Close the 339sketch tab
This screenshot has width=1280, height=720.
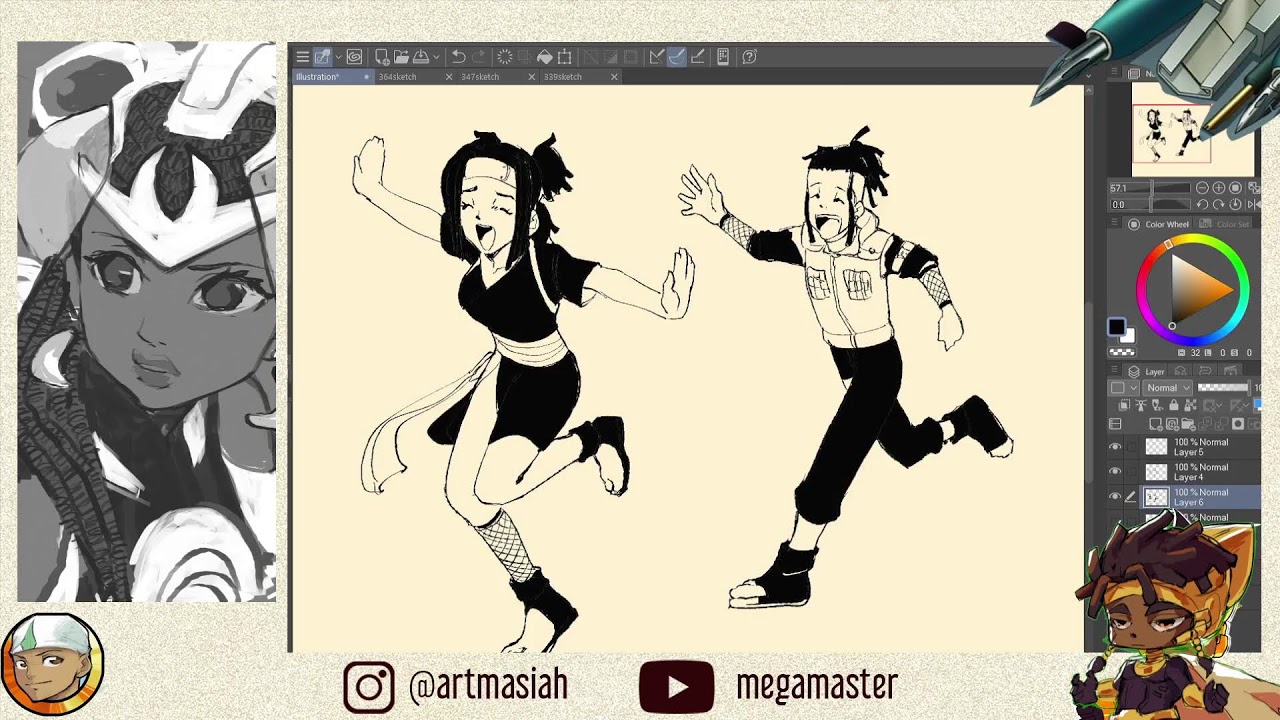[614, 77]
